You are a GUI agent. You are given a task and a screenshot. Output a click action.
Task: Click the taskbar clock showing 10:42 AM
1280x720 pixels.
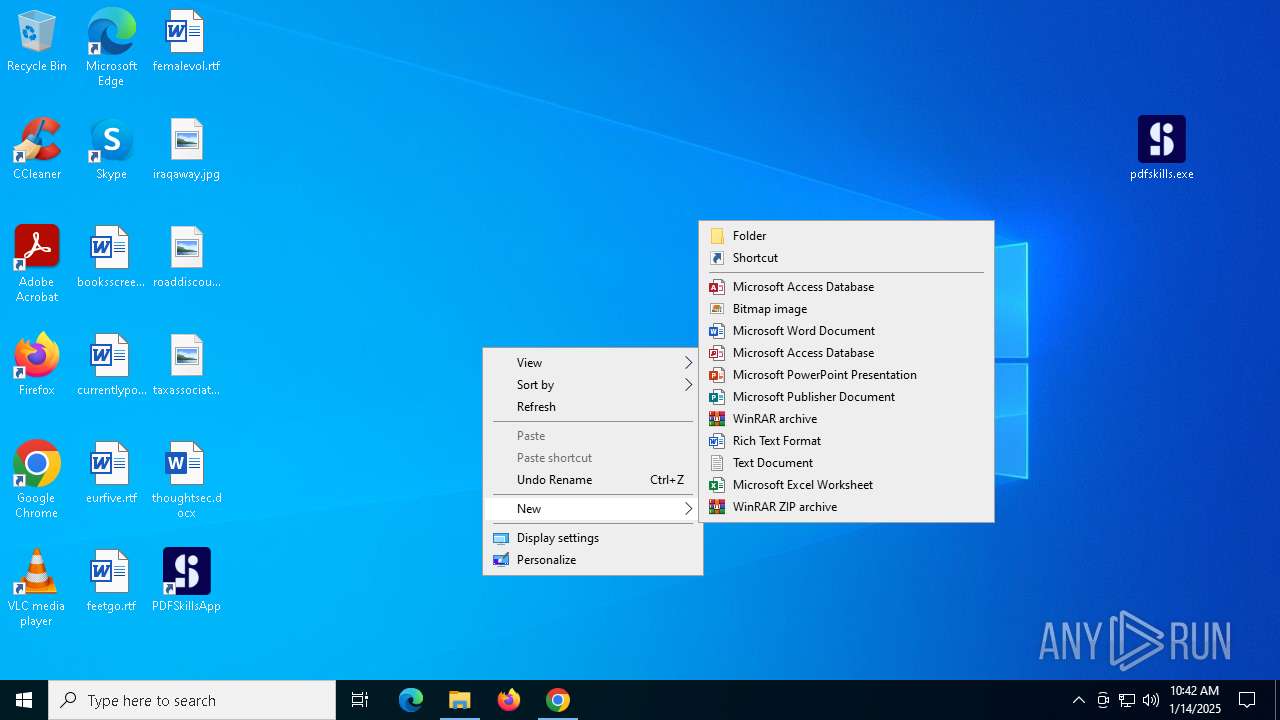1194,700
